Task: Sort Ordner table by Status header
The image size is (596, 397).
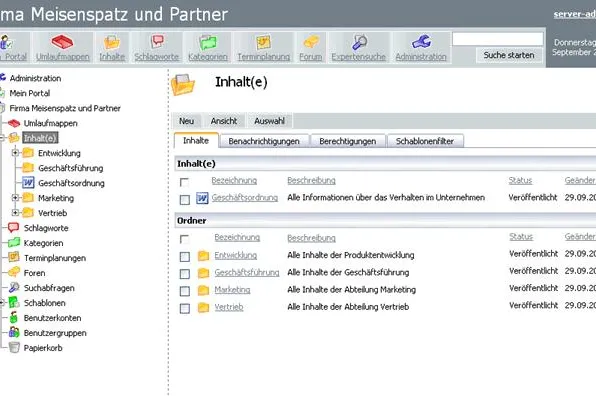Action: pyautogui.click(x=521, y=237)
